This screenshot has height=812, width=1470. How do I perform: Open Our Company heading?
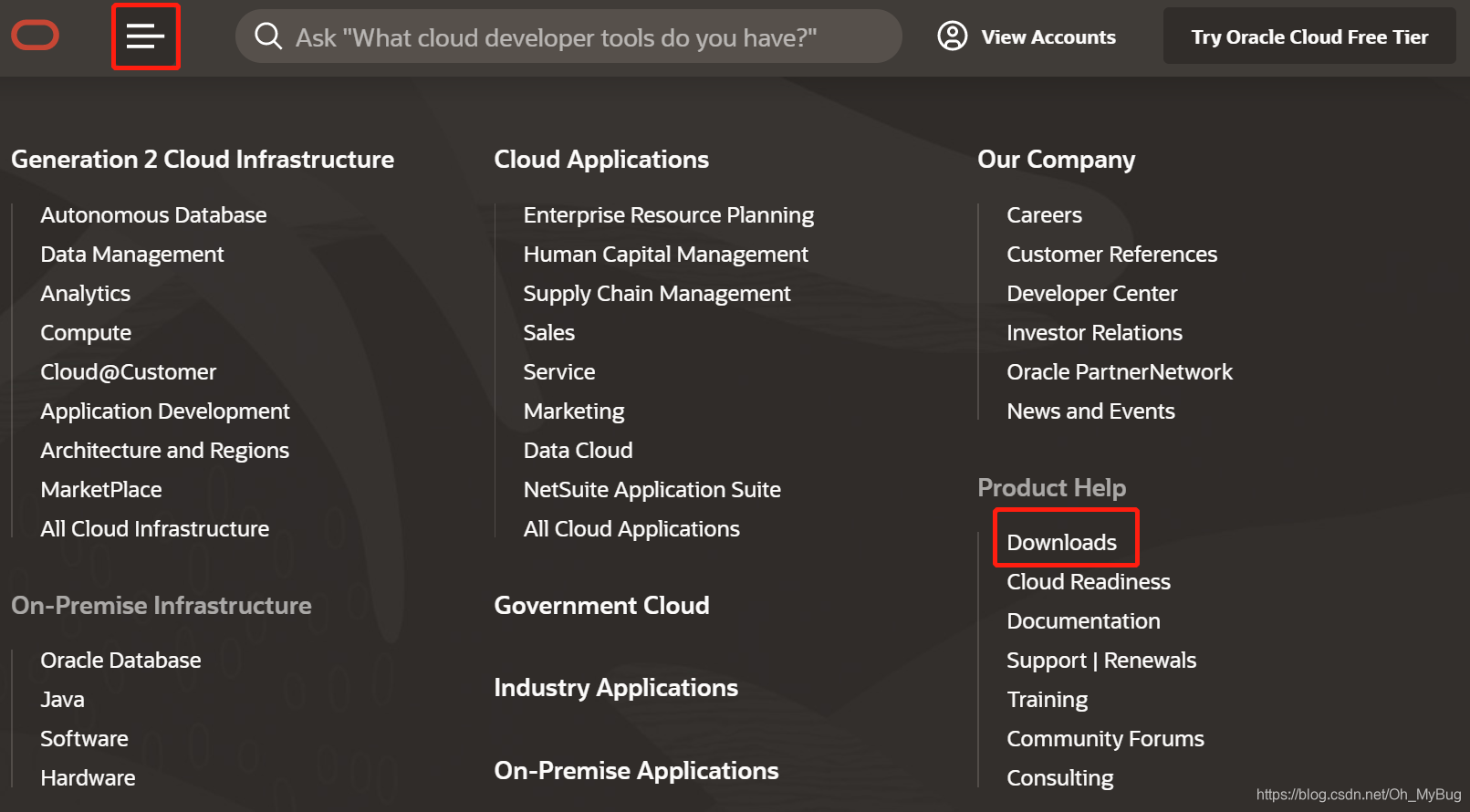[x=1057, y=160]
